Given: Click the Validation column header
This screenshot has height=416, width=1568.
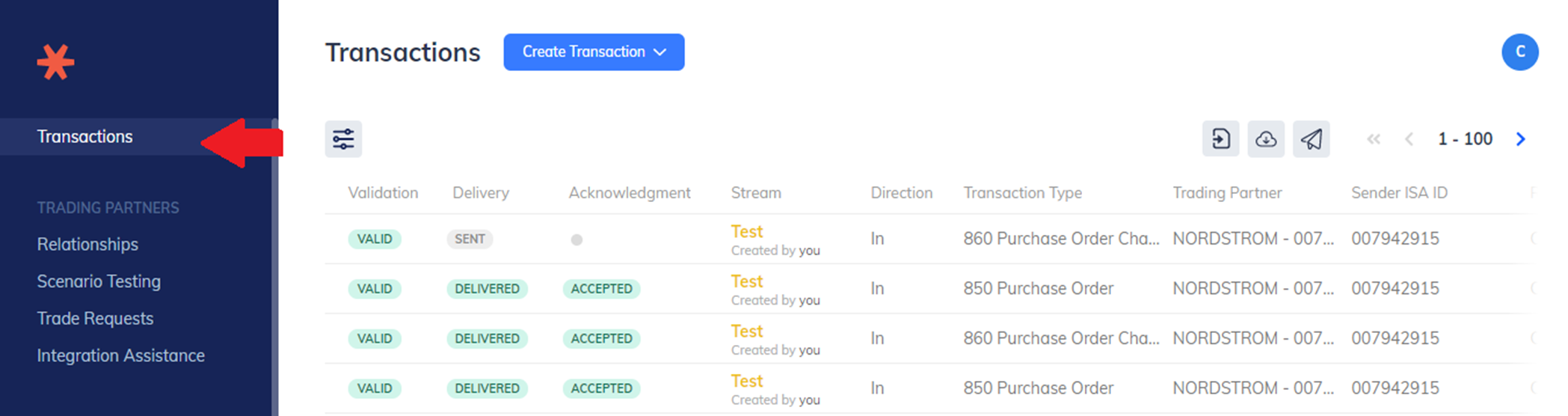Looking at the screenshot, I should pyautogui.click(x=383, y=193).
